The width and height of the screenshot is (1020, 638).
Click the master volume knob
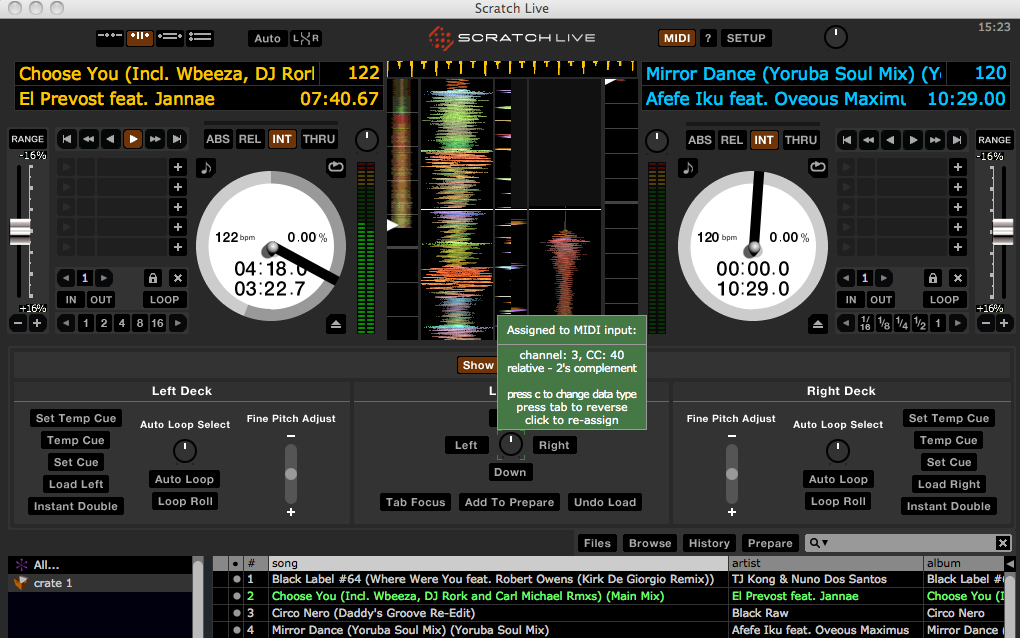pos(836,37)
